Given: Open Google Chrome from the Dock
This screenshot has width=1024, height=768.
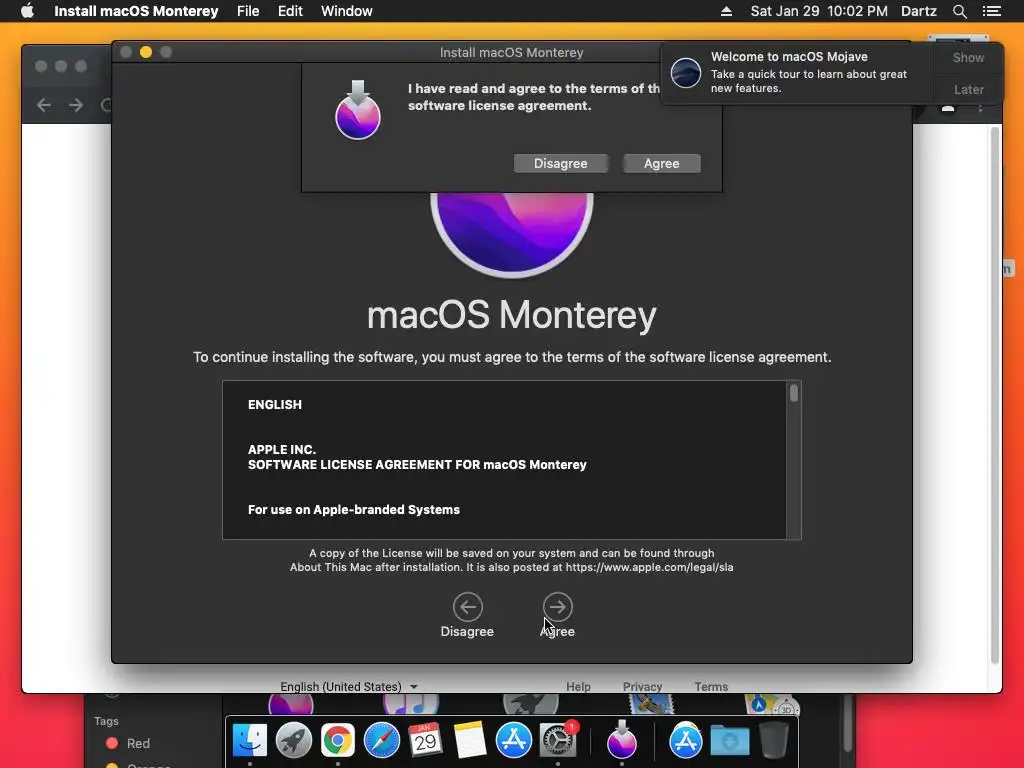Looking at the screenshot, I should click(338, 741).
